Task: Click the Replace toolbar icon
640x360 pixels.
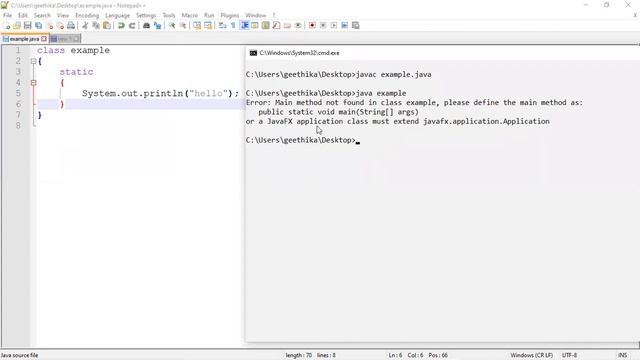Action: point(157,25)
